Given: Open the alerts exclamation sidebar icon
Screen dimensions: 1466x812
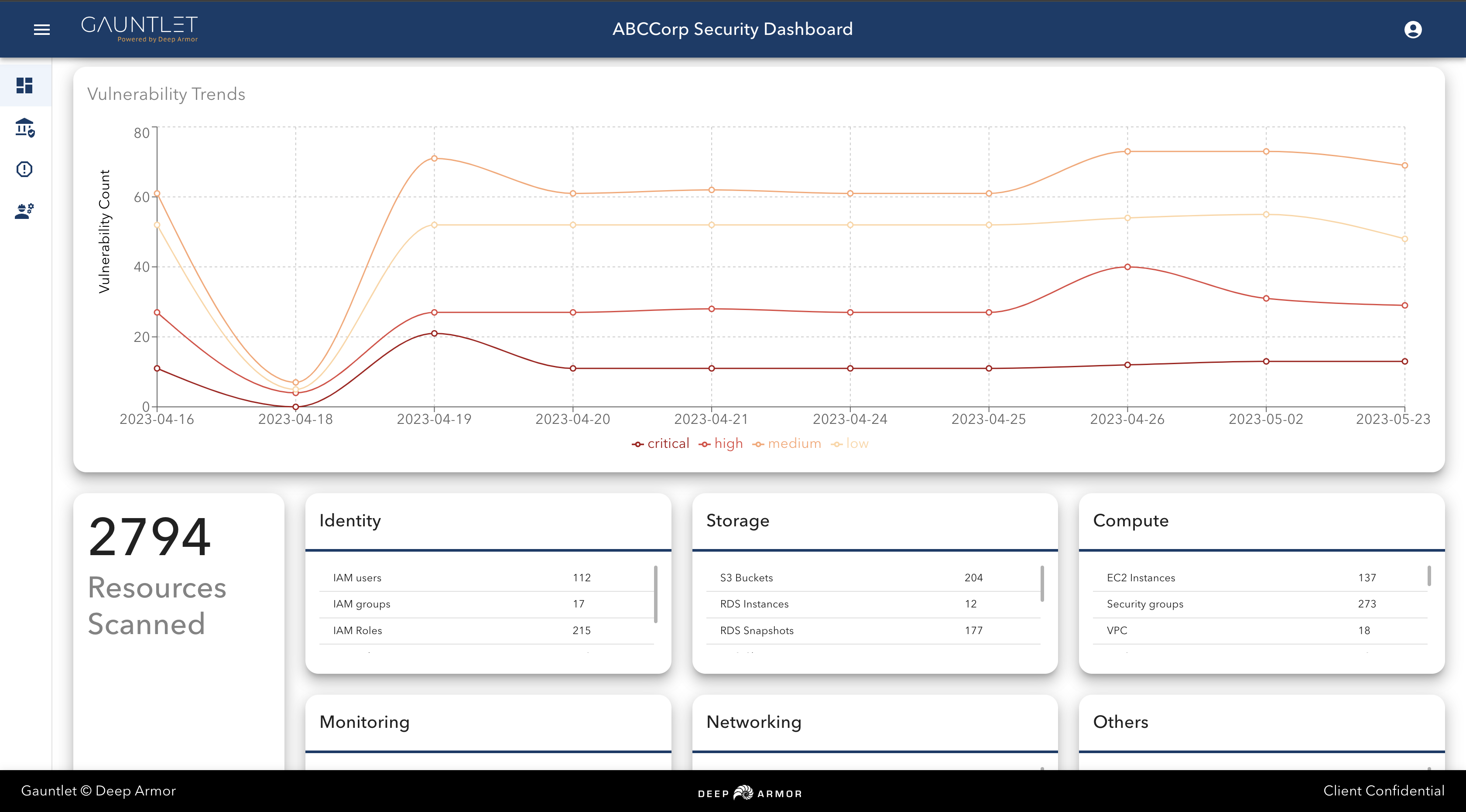Looking at the screenshot, I should pyautogui.click(x=24, y=170).
